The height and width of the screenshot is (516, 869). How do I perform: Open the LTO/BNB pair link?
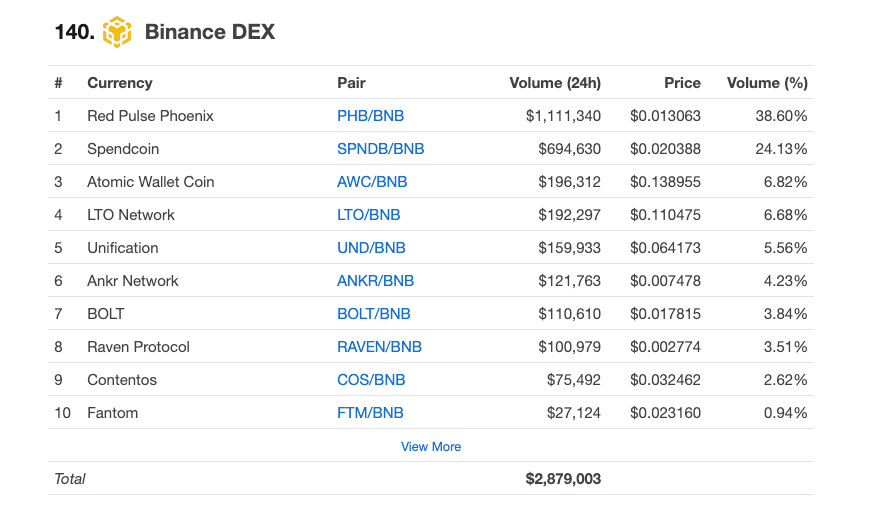[x=369, y=215]
